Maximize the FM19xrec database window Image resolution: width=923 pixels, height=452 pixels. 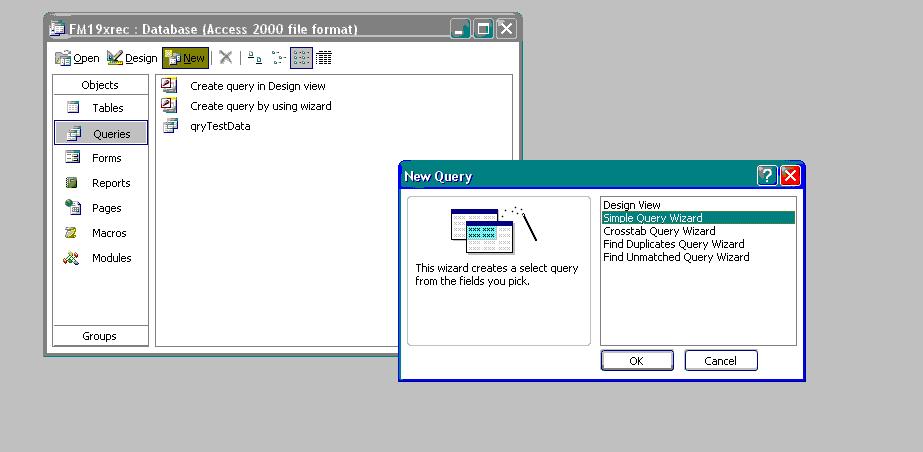[x=483, y=28]
